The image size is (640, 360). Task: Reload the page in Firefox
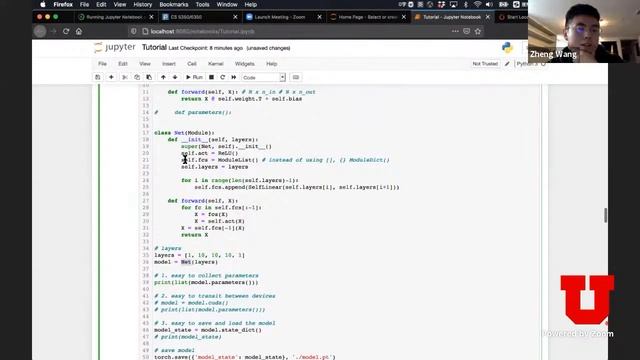(66, 31)
